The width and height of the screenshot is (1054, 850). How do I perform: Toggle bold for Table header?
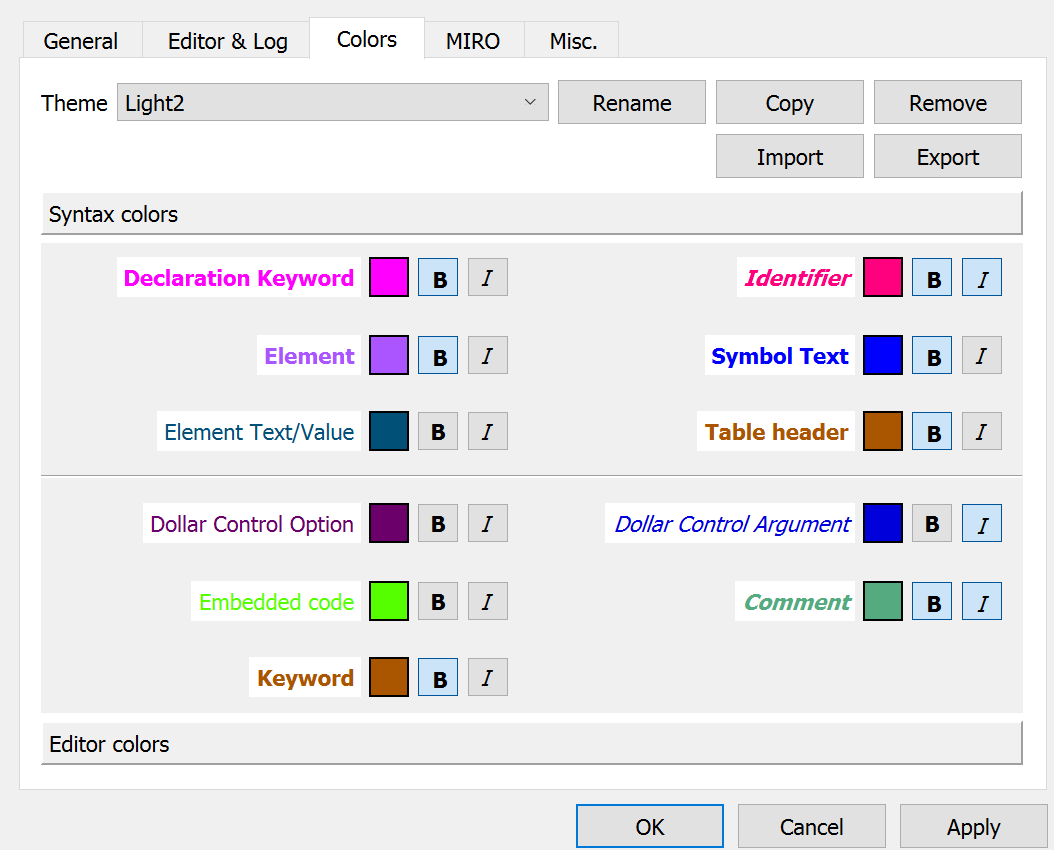pyautogui.click(x=932, y=432)
